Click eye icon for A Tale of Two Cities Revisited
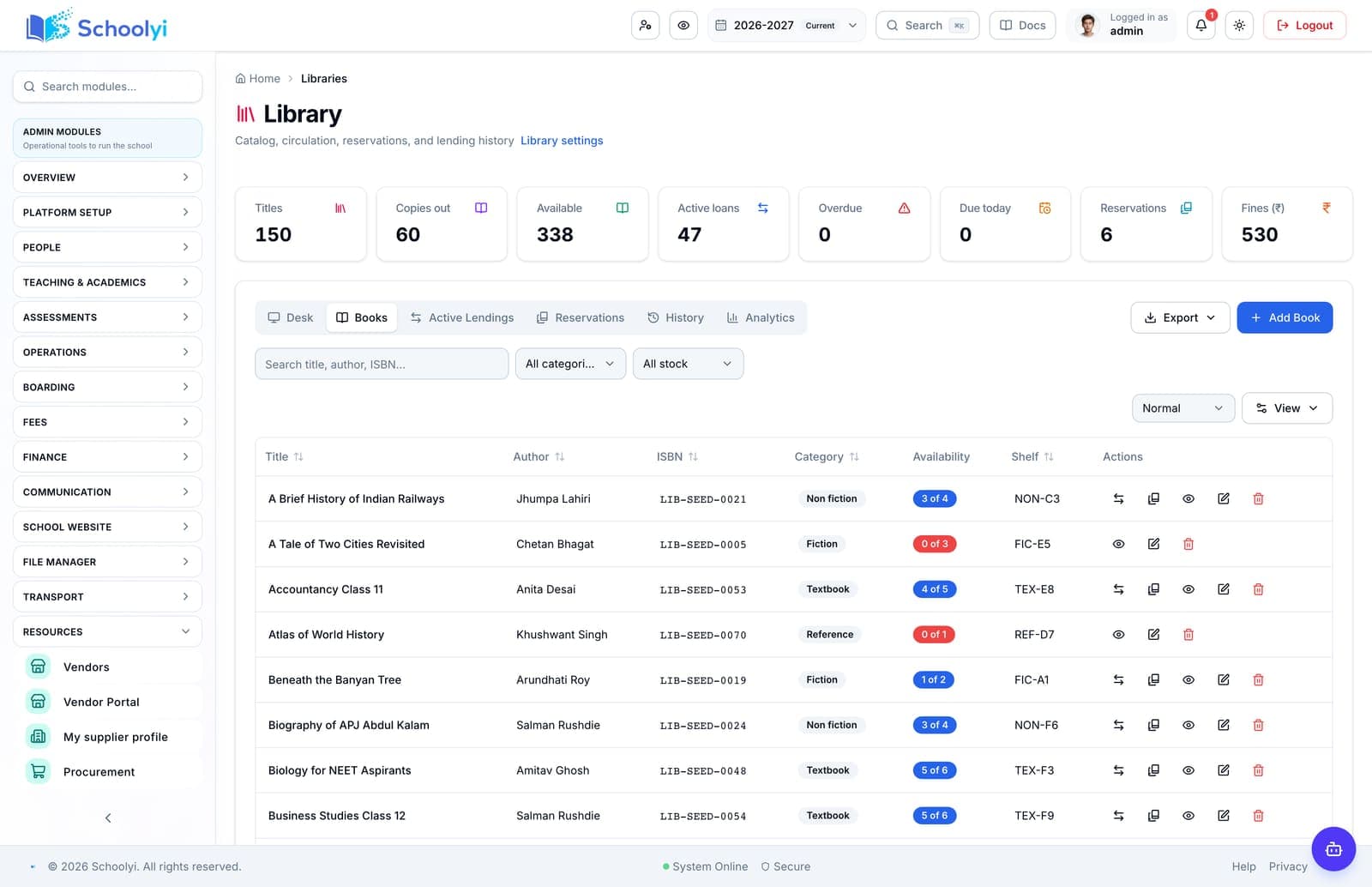This screenshot has height=887, width=1372. pos(1118,544)
